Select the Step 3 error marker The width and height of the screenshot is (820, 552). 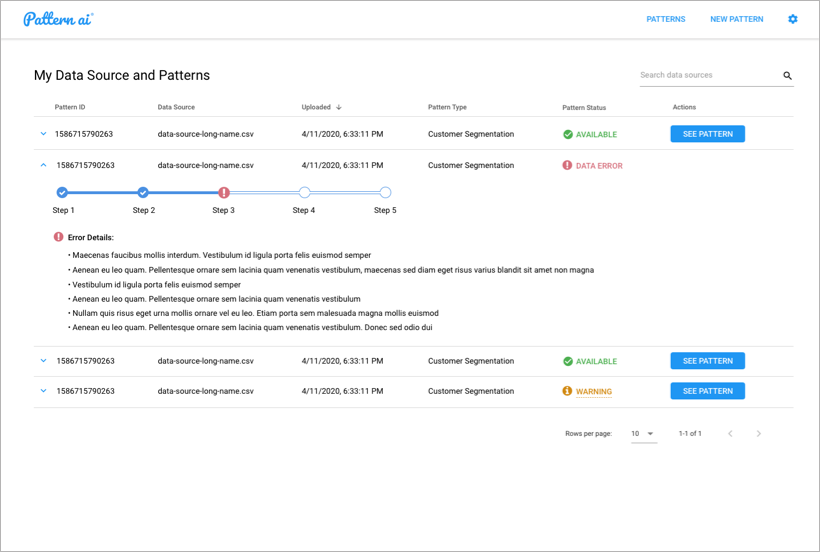[224, 192]
